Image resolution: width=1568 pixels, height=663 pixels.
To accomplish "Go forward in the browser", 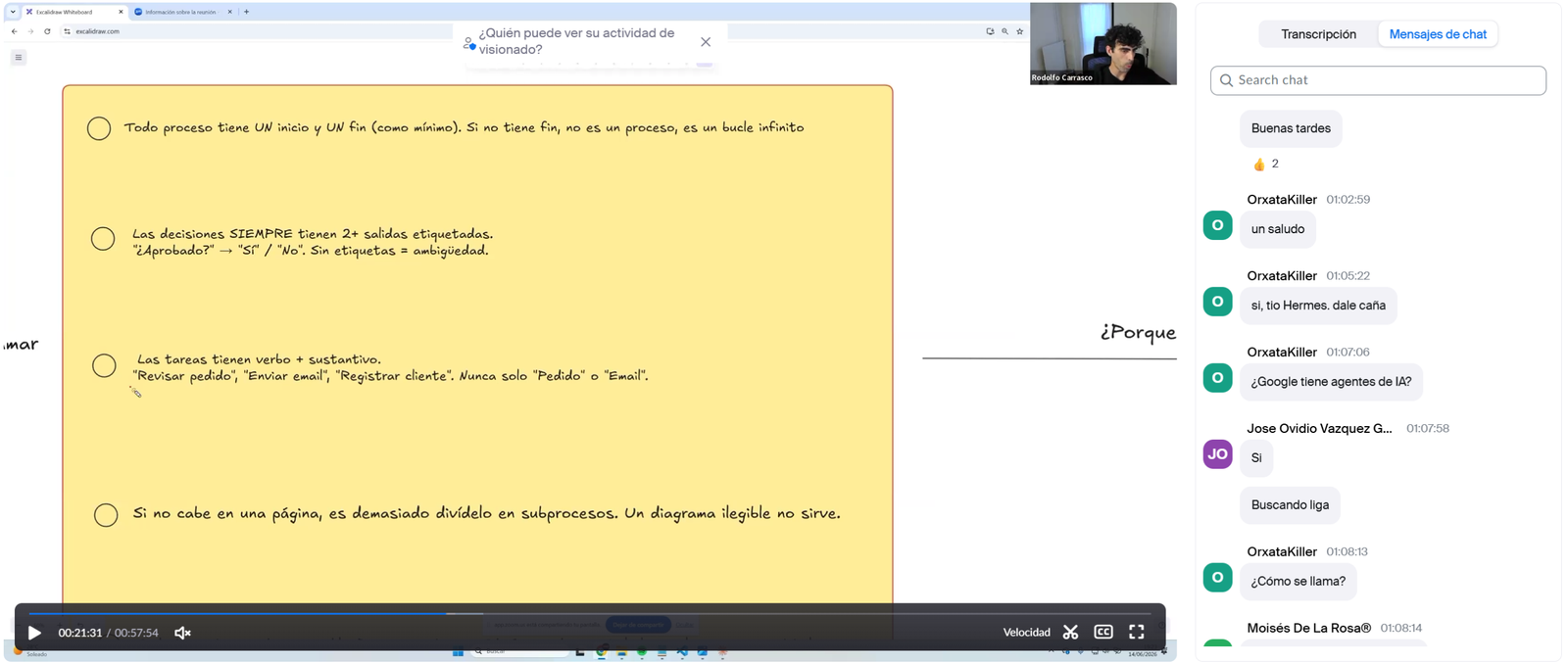I will pyautogui.click(x=30, y=31).
